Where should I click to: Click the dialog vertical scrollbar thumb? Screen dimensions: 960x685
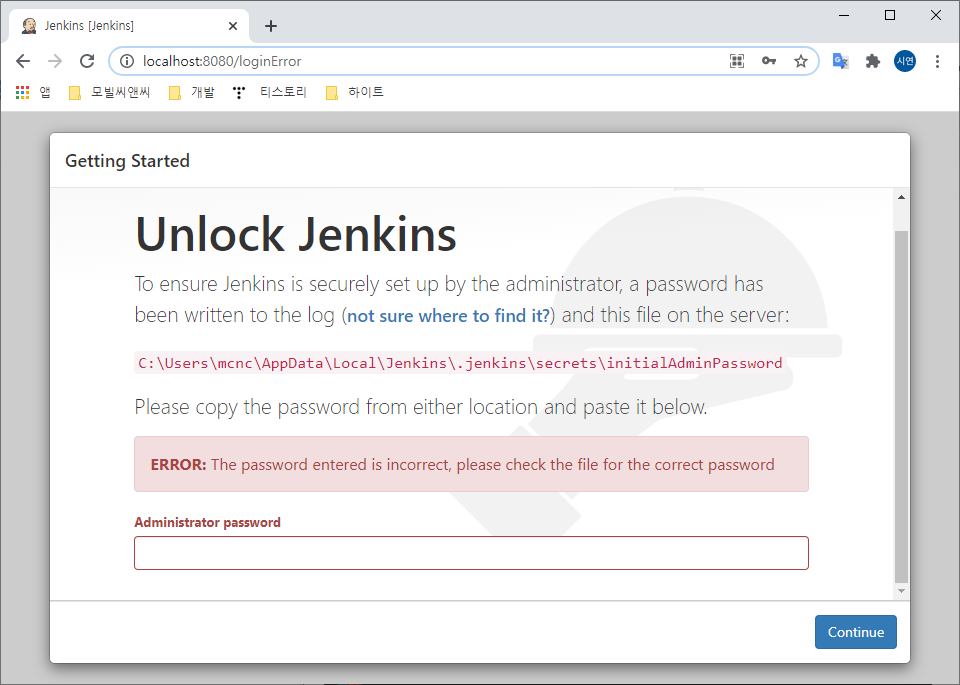click(901, 406)
